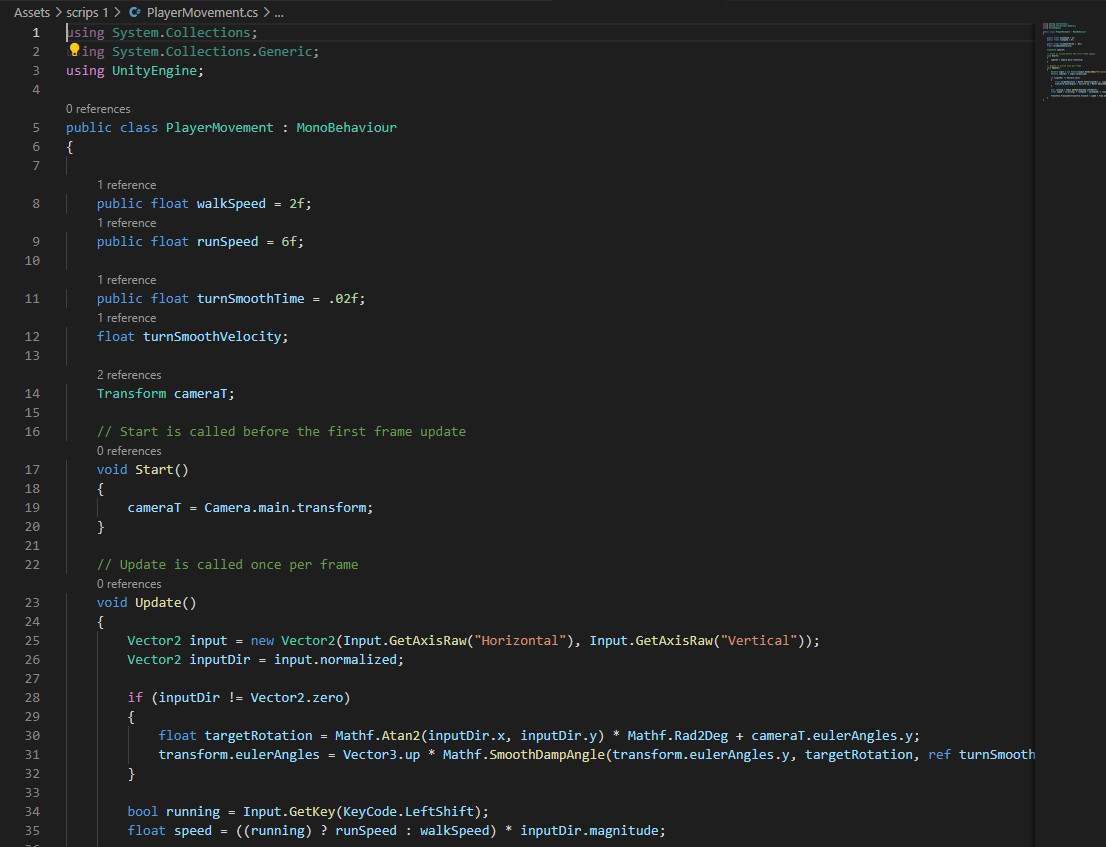Click "1 reference" above turnSmoothVelocity
Image resolution: width=1106 pixels, height=847 pixels.
(x=126, y=317)
